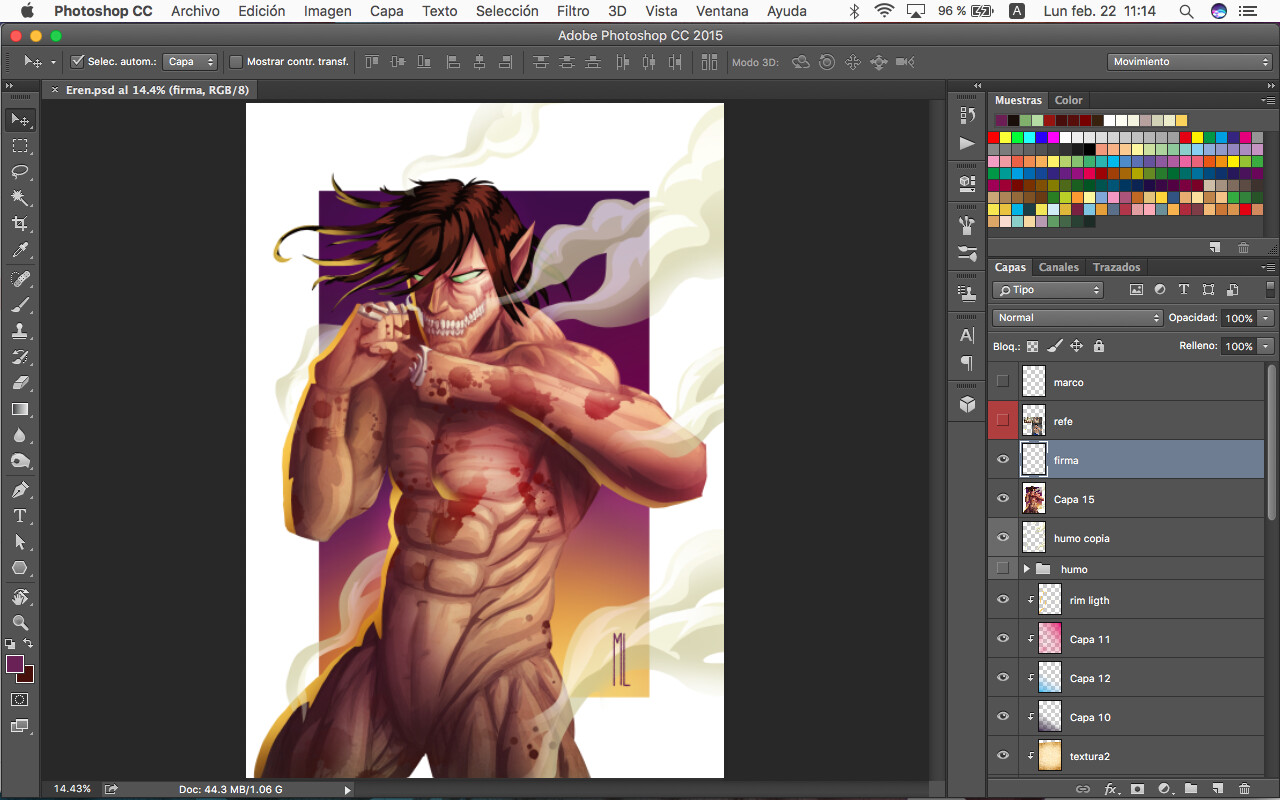The image size is (1280, 800).
Task: Select the Spot Healing Brush tool
Action: click(x=20, y=278)
